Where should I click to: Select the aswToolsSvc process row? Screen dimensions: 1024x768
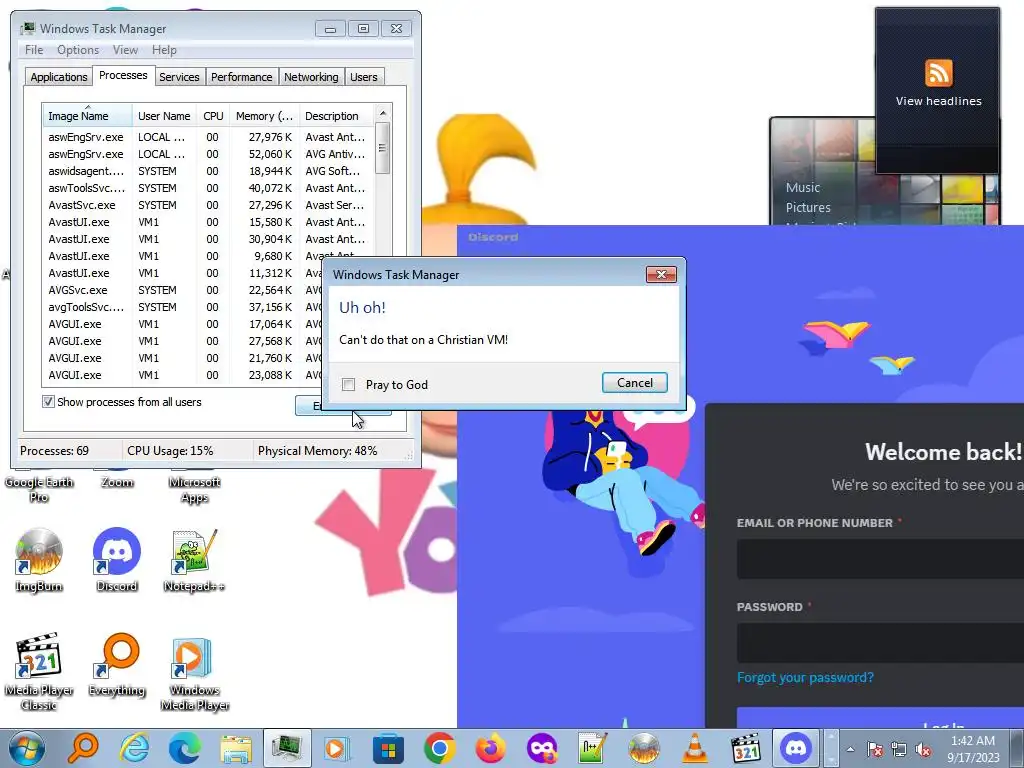pos(208,188)
